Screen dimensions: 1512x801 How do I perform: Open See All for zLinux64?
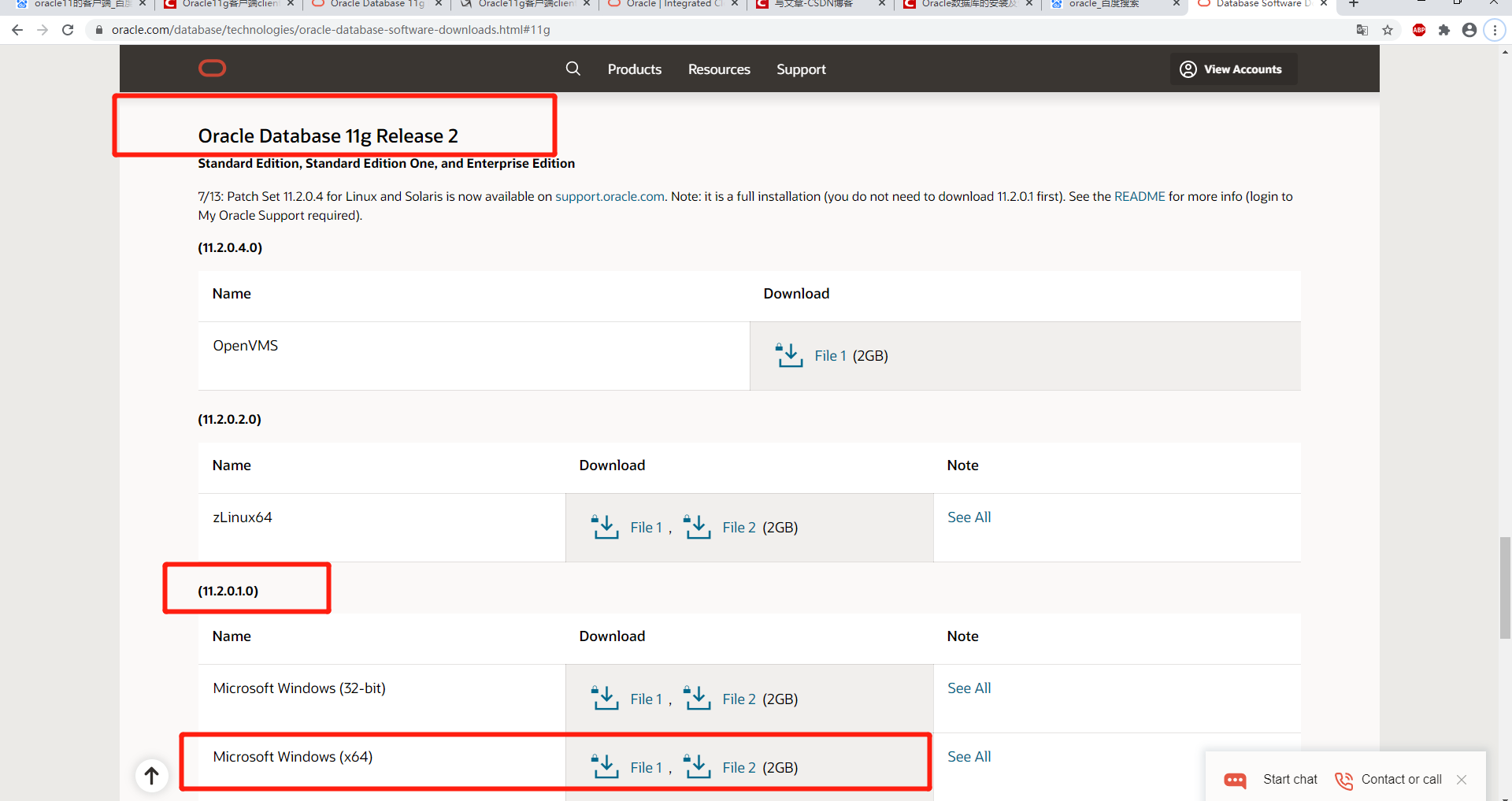[x=969, y=517]
